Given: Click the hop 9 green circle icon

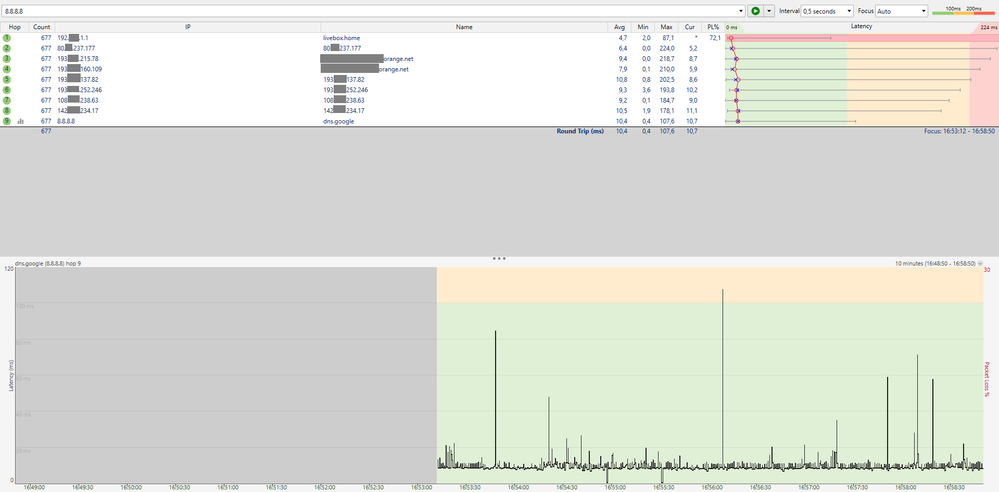Looking at the screenshot, I should pyautogui.click(x=7, y=121).
